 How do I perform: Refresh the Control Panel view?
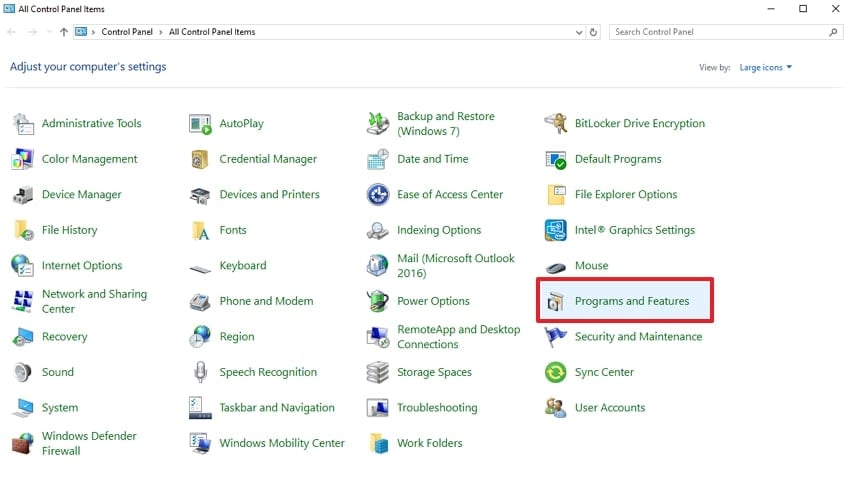tap(593, 33)
